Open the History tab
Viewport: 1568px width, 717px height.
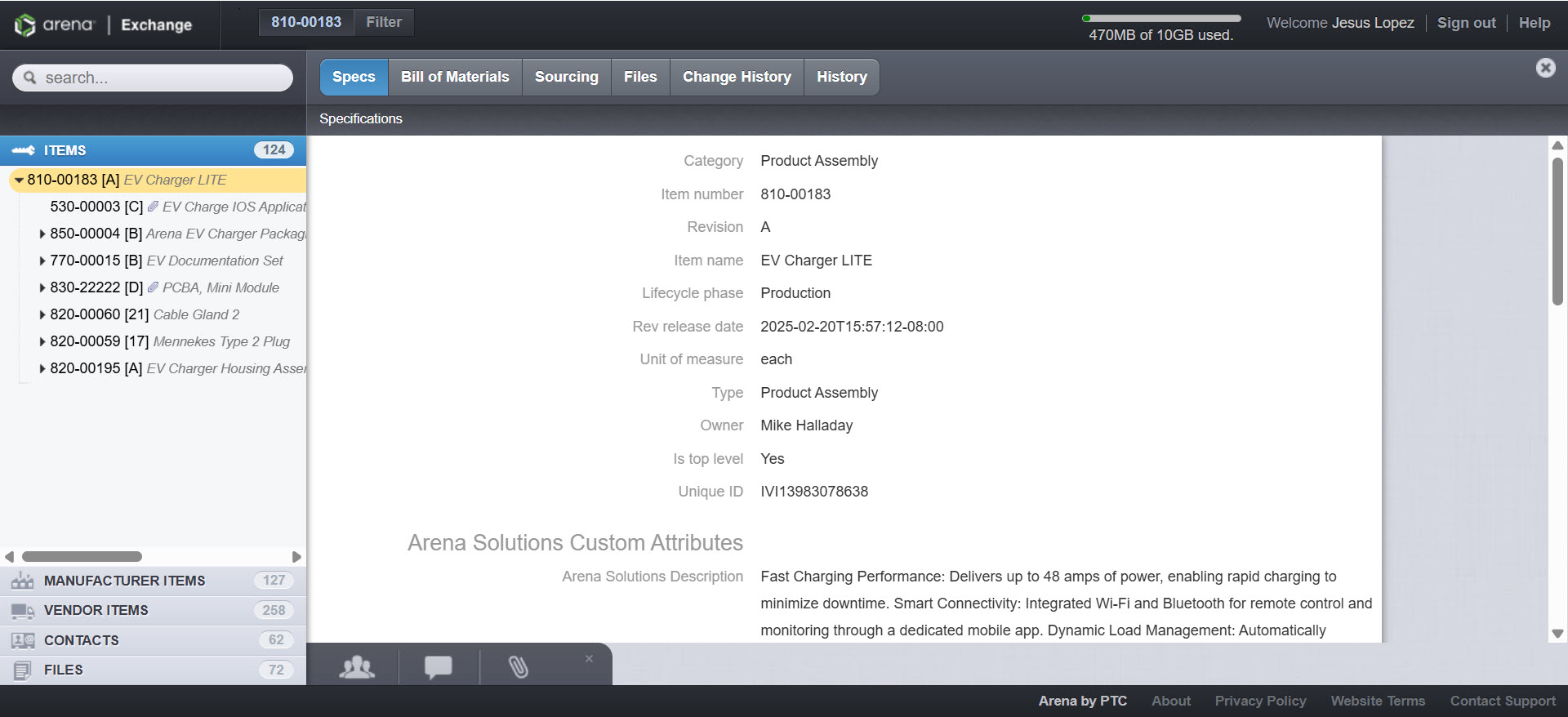(x=842, y=77)
